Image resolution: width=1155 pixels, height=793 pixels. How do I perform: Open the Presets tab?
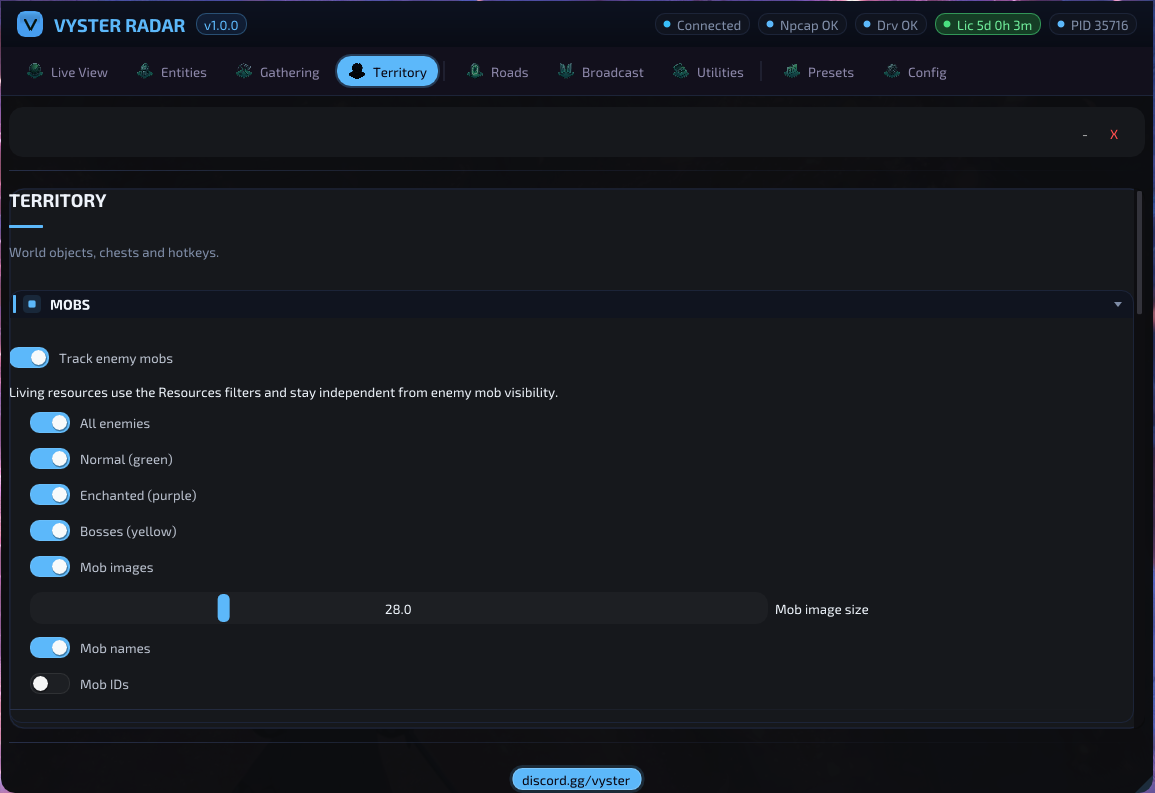[x=819, y=71]
